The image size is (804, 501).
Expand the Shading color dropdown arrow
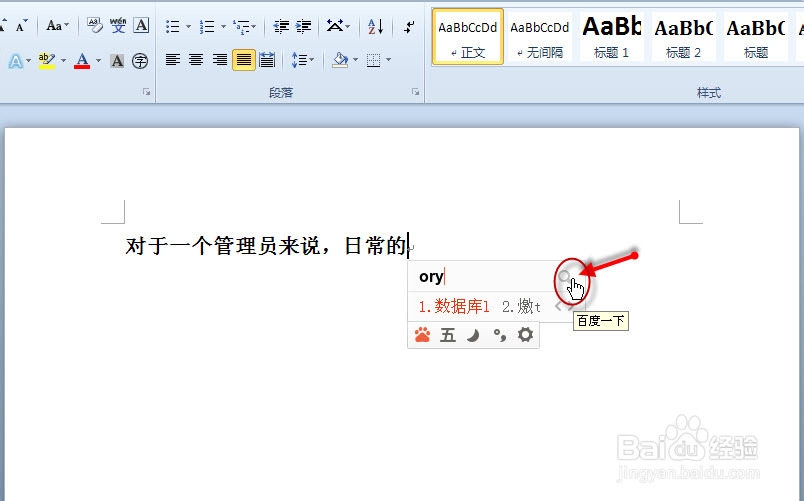(x=355, y=60)
